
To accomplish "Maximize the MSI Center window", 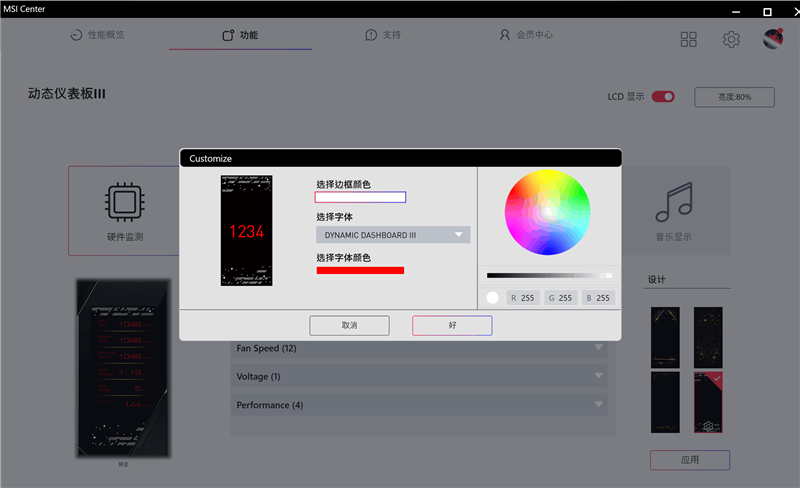I will point(767,11).
